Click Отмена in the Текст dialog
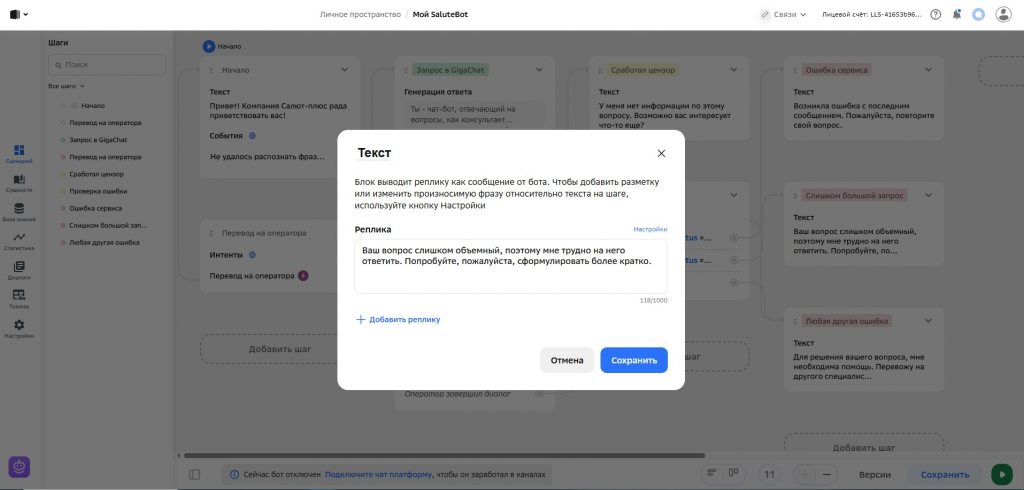This screenshot has width=1024, height=490. [566, 360]
